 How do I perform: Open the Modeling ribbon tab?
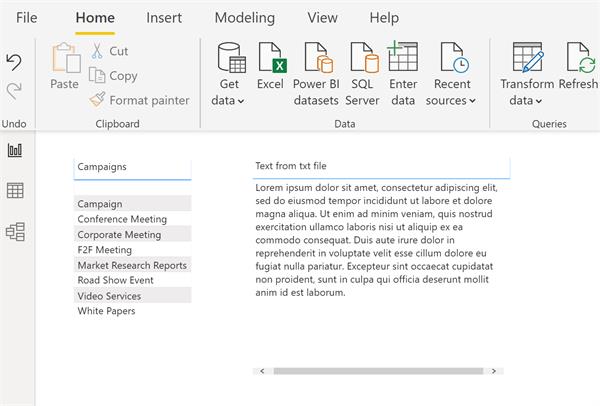pos(244,18)
